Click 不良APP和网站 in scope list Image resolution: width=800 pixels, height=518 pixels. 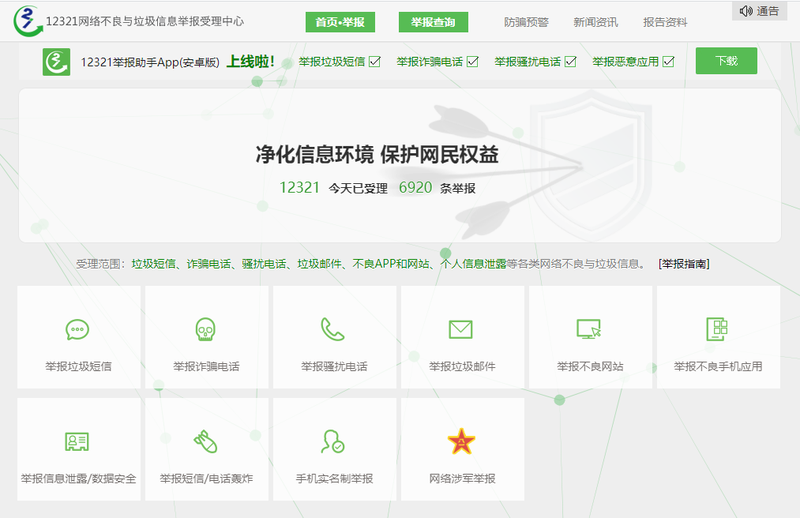click(x=391, y=264)
